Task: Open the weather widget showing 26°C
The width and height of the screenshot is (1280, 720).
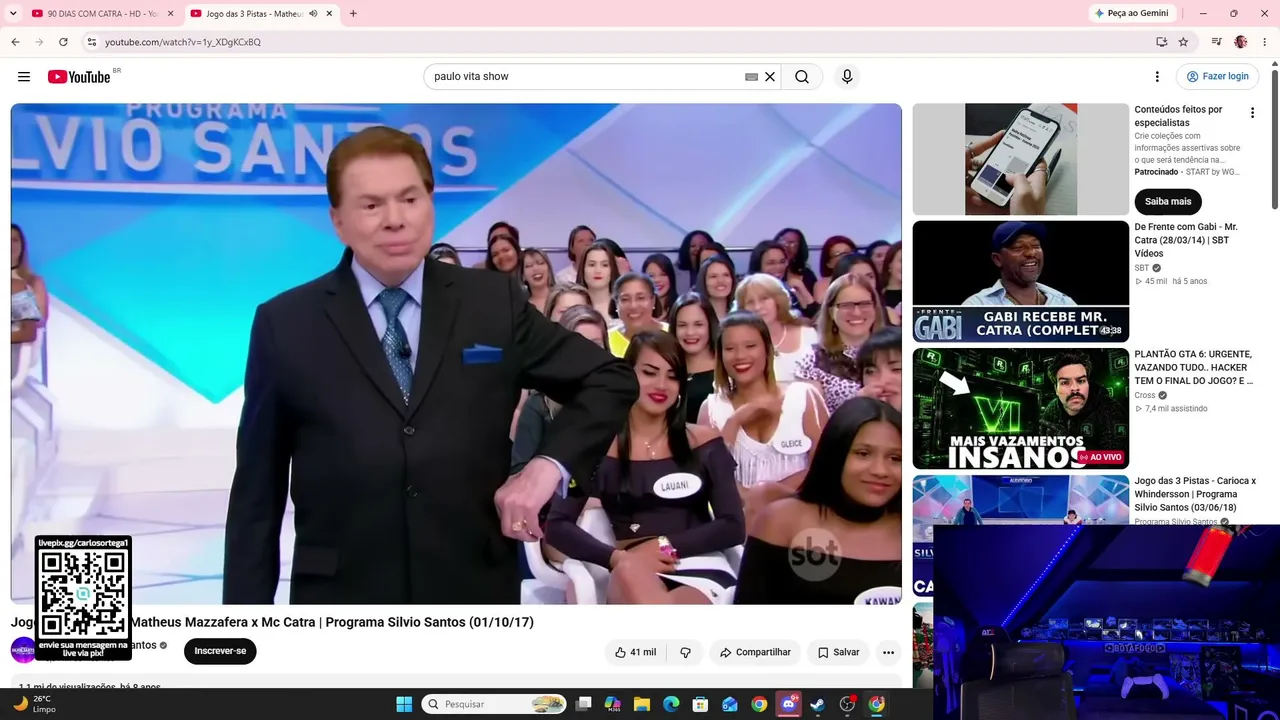Action: tap(35, 704)
